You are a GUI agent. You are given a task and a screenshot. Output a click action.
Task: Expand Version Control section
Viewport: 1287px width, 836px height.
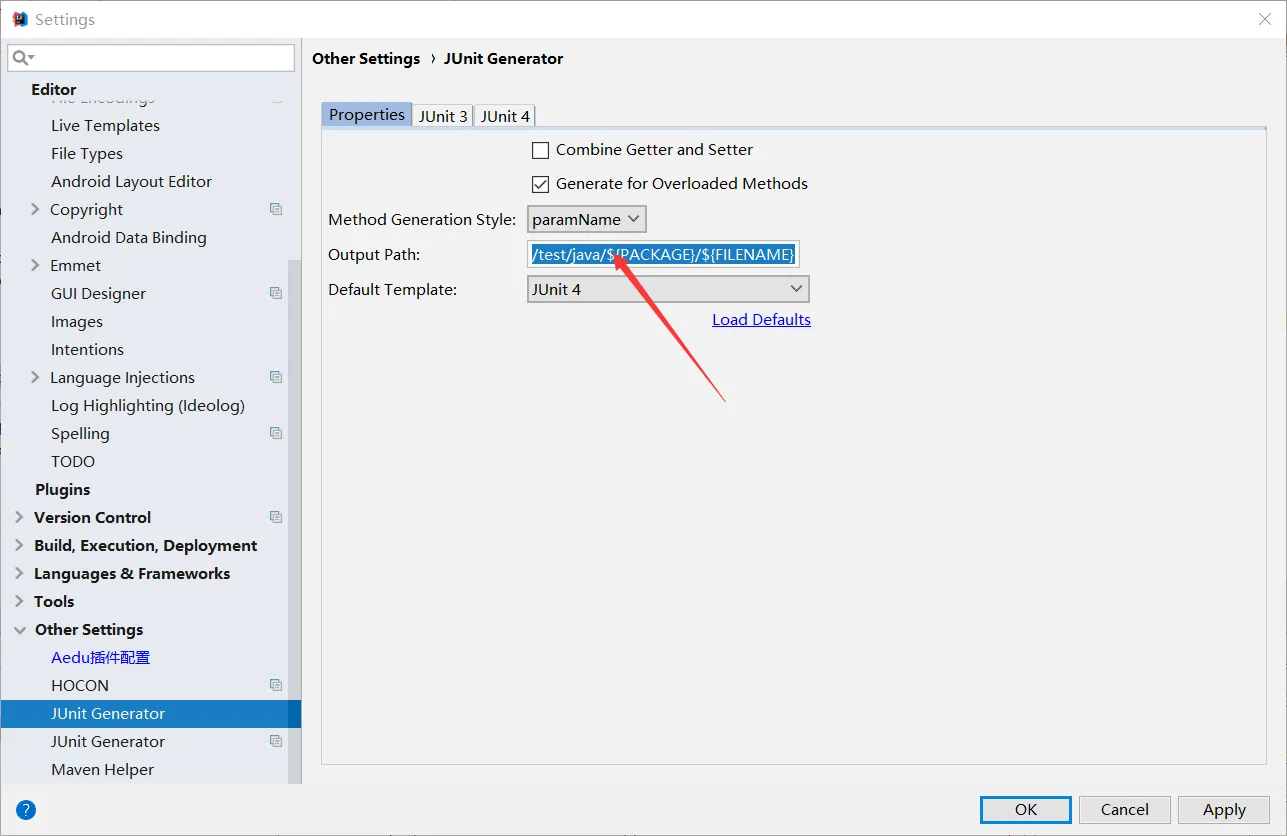(19, 517)
